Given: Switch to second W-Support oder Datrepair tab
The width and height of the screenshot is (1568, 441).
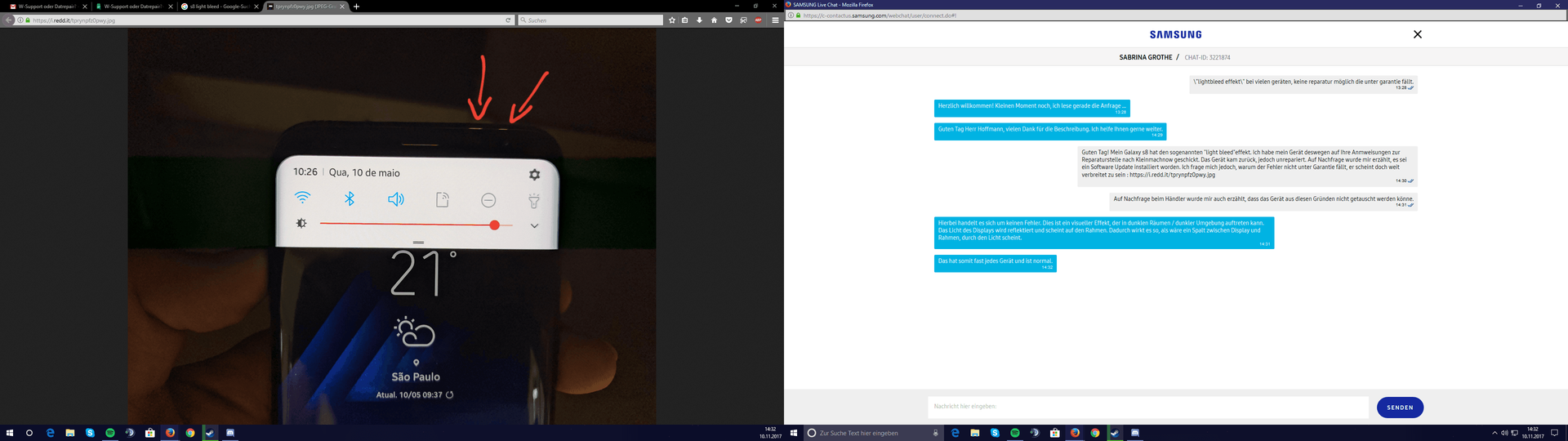Looking at the screenshot, I should click(134, 7).
